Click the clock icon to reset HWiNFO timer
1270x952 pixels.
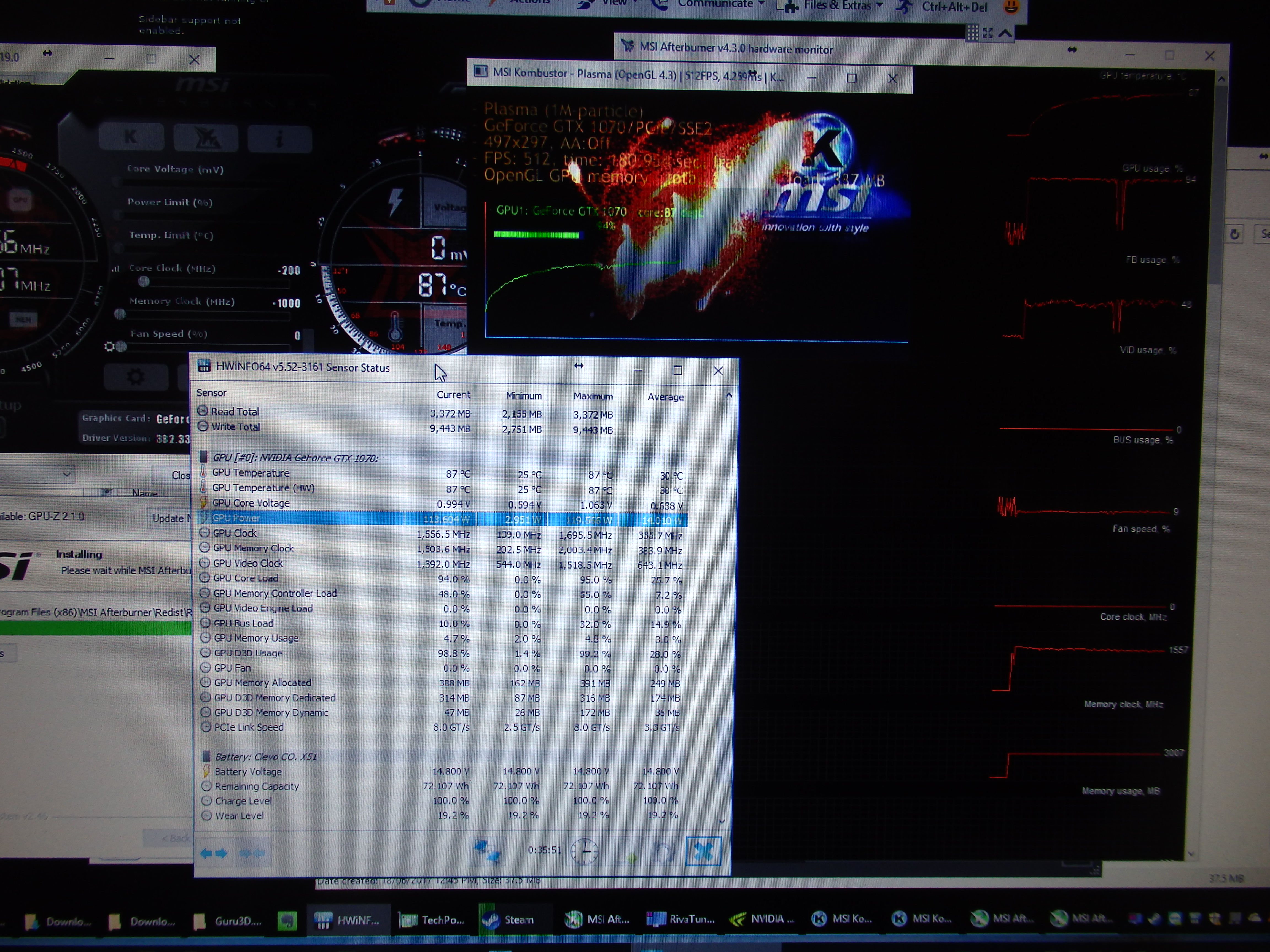(x=584, y=851)
